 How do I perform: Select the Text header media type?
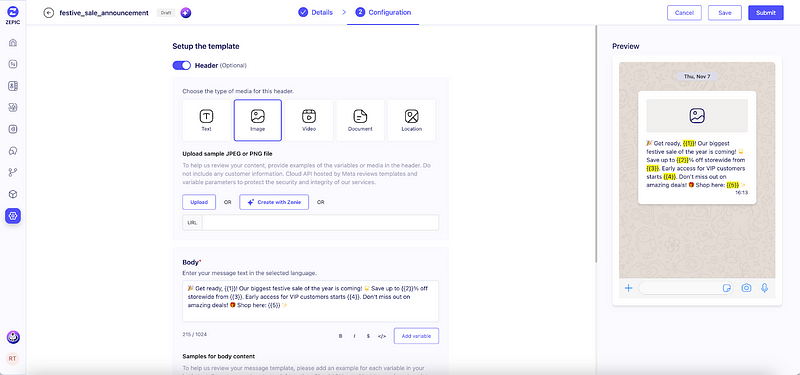206,120
